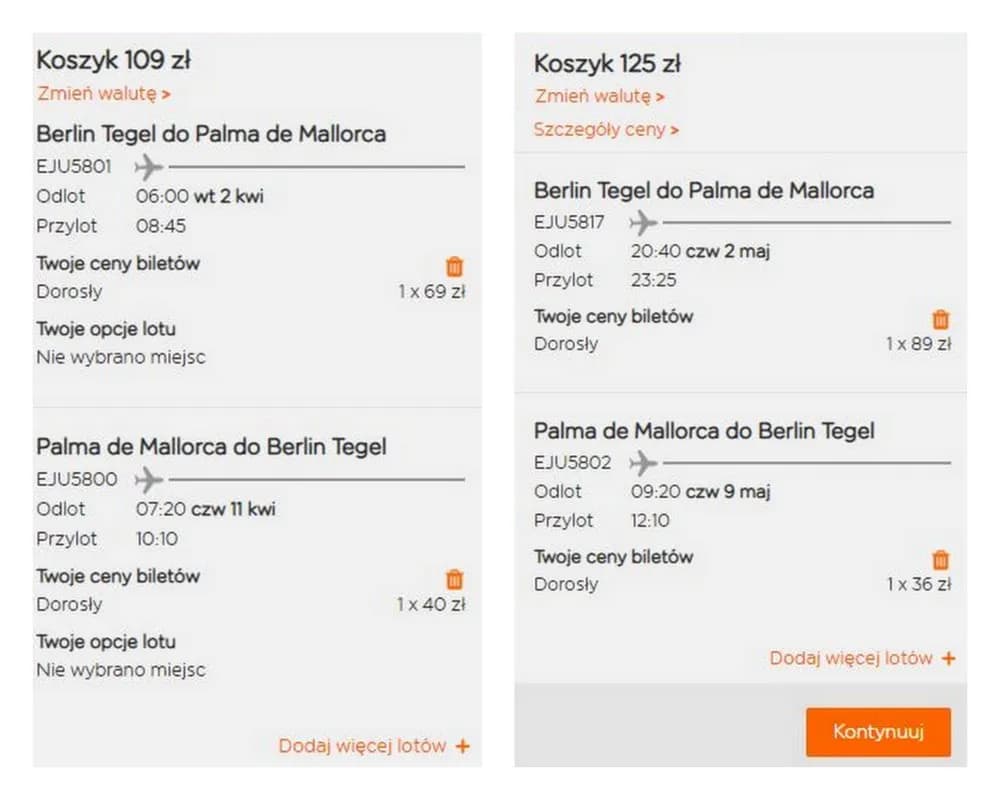Click "Nie wybrano miejsc" under flight EJU5801
The image size is (1000, 800).
pyautogui.click(x=121, y=357)
